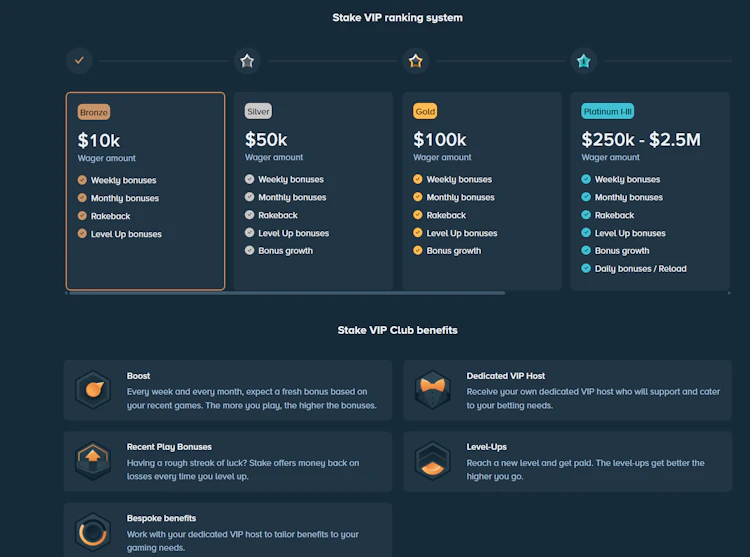Click Platinum Daily bonuses / Reload check icon
Screen dimensions: 750x557
pyautogui.click(x=586, y=268)
